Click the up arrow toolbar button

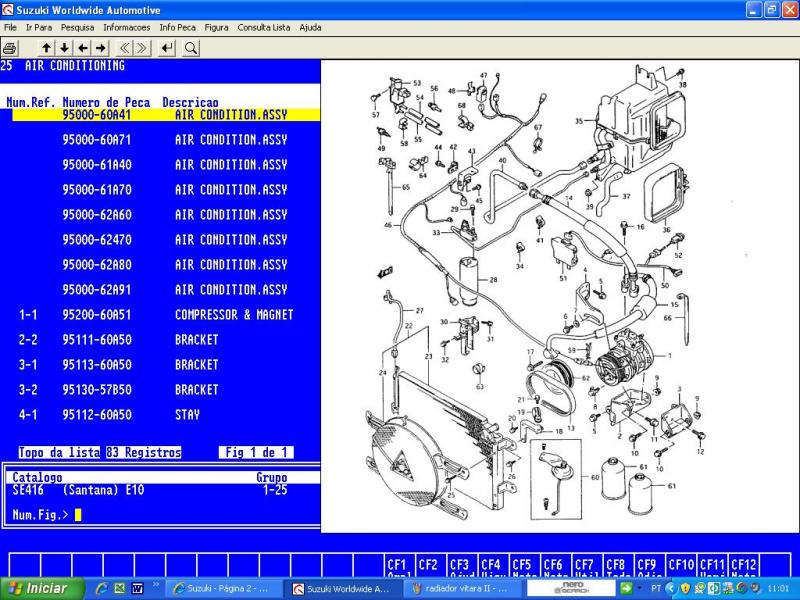pyautogui.click(x=46, y=48)
